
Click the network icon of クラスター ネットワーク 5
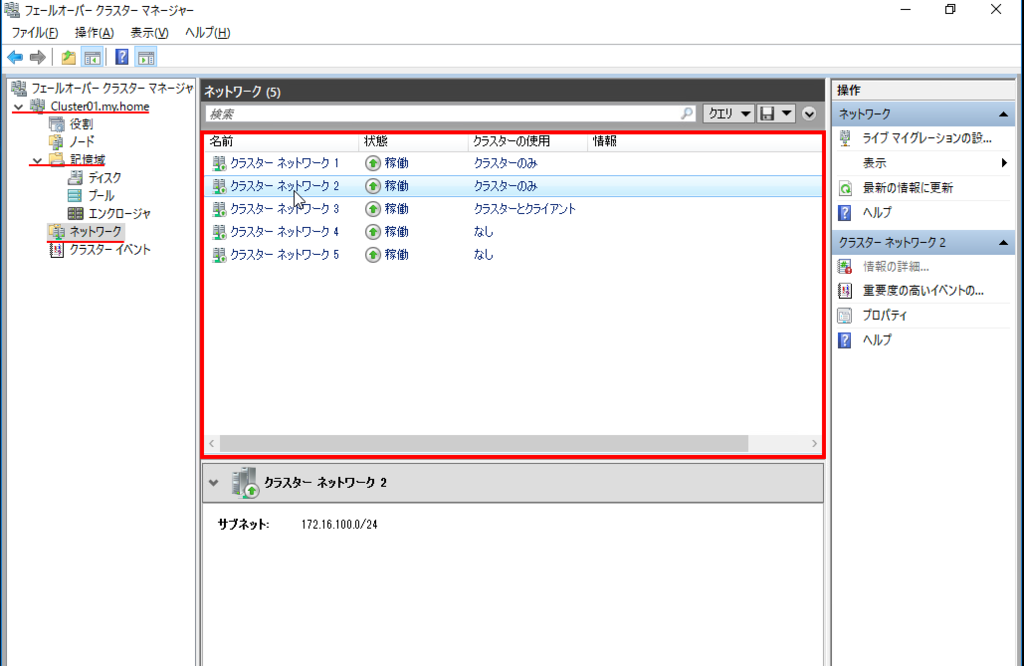(x=219, y=255)
